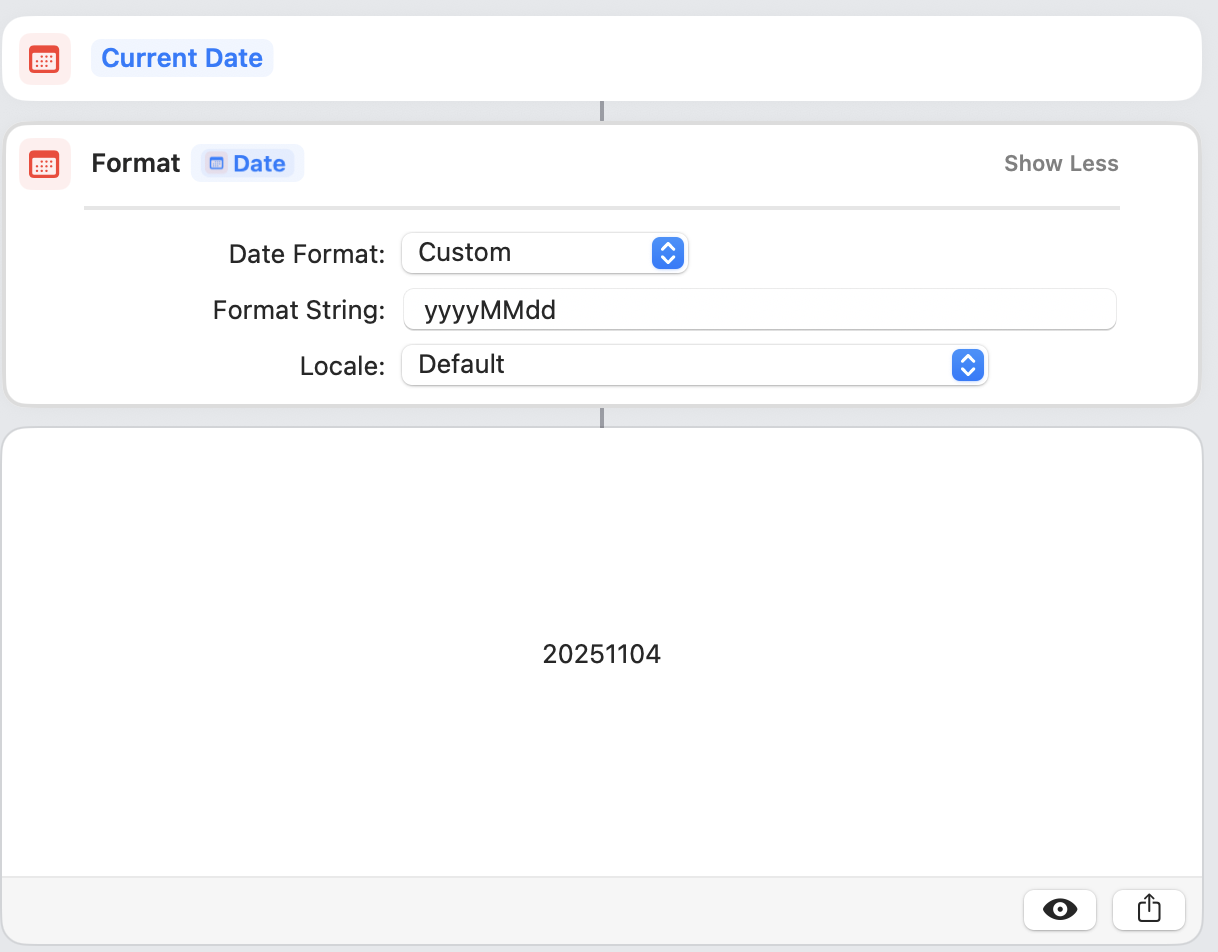This screenshot has width=1218, height=952.
Task: Click the bold Format action title
Action: 136,164
